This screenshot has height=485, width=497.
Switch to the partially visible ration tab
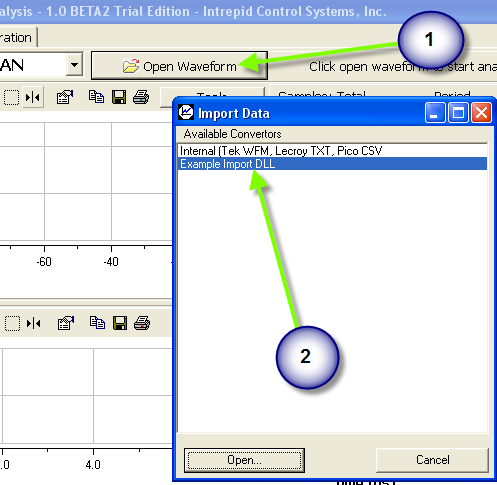tap(17, 37)
